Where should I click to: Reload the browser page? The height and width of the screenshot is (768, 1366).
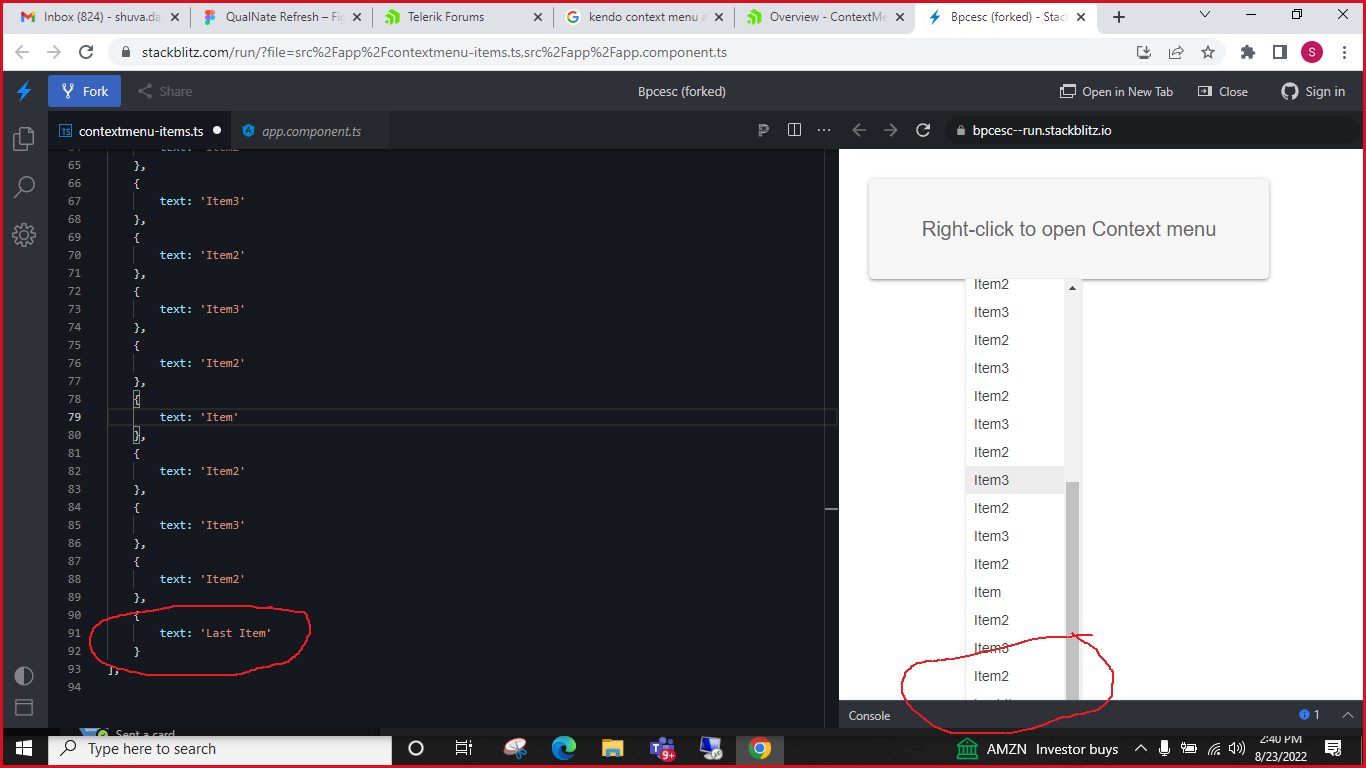[x=86, y=52]
